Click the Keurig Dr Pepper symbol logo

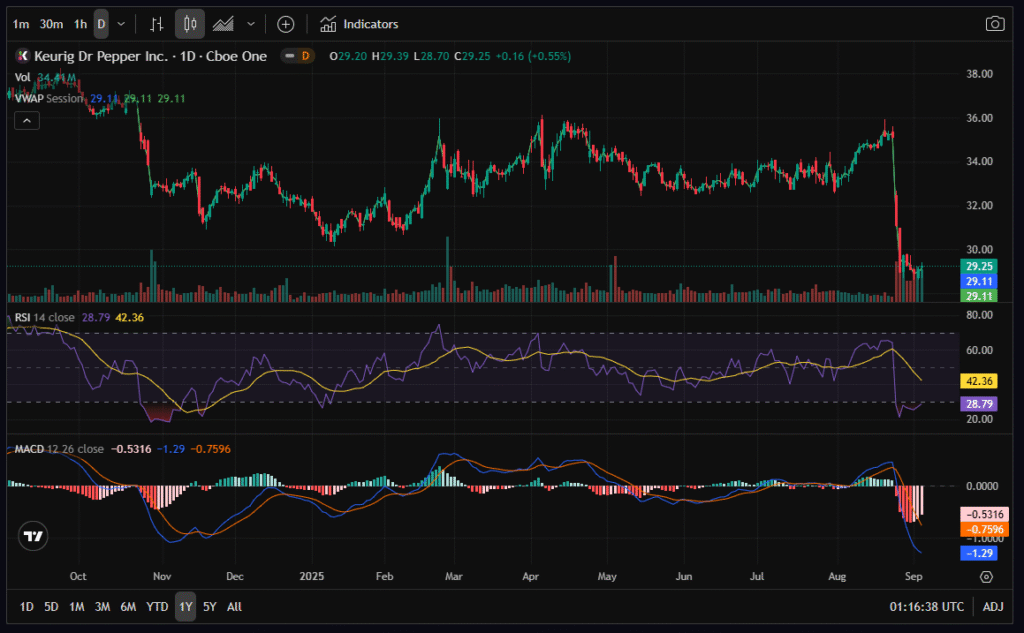pyautogui.click(x=23, y=56)
